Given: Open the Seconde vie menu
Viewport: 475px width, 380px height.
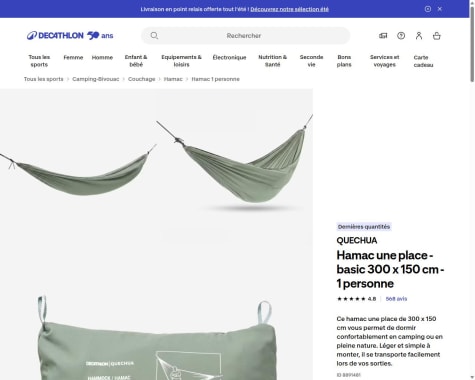Looking at the screenshot, I should [x=311, y=61].
